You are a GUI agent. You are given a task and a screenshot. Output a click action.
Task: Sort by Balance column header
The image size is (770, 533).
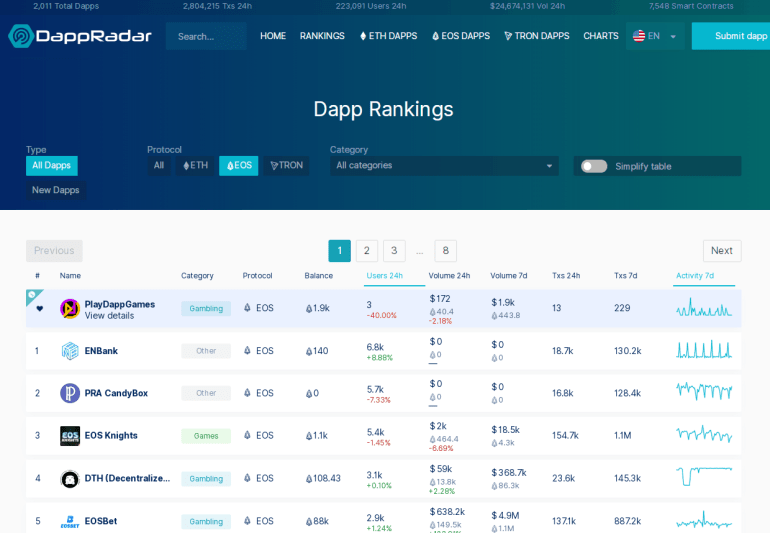[x=319, y=276]
